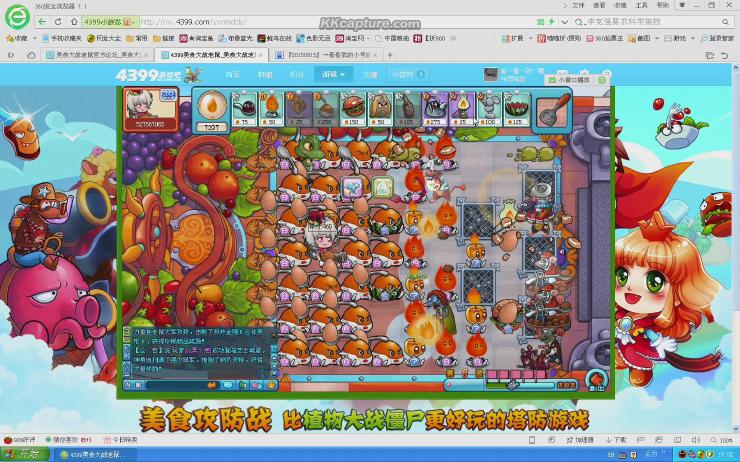Screen dimensions: 740x462
Task: Open the 截图 screenshot tool
Action: tap(645, 38)
